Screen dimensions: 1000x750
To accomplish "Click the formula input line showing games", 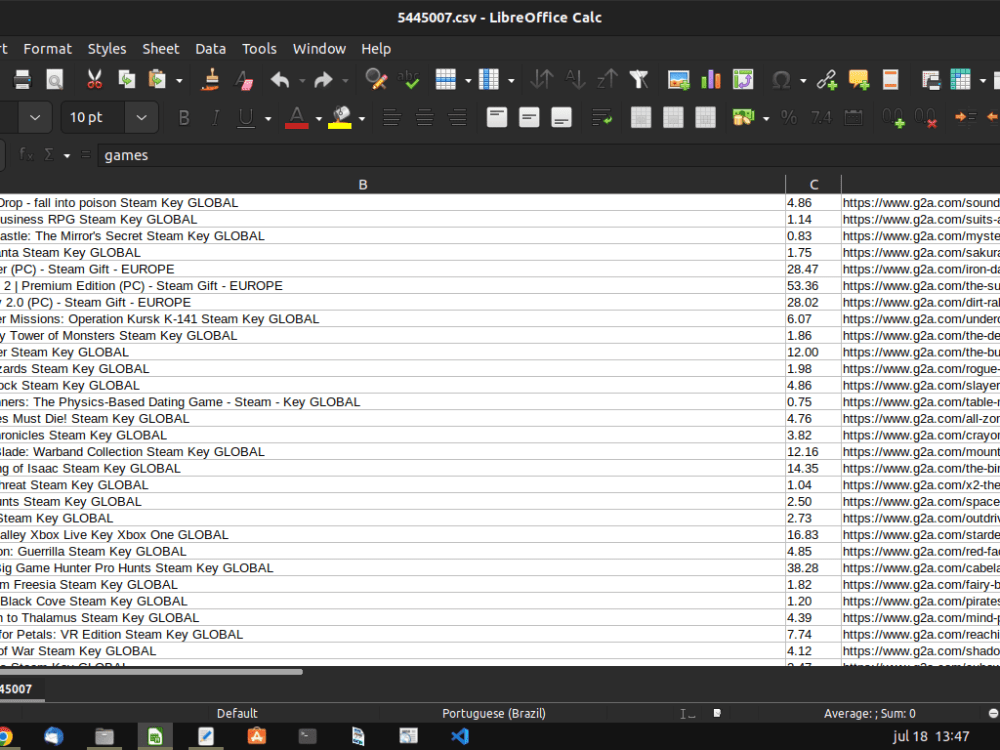I will coord(548,155).
